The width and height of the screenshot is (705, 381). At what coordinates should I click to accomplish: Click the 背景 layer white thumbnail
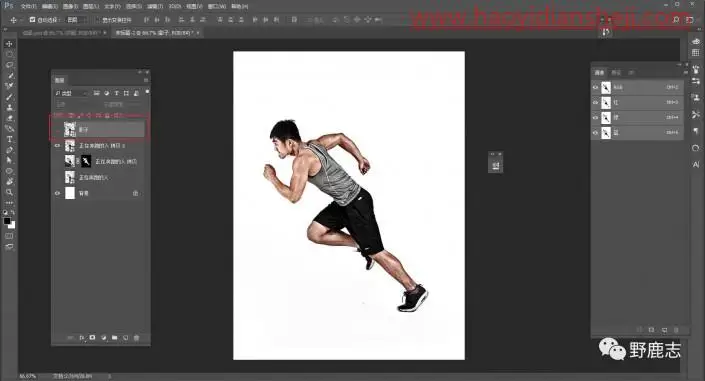(x=70, y=193)
